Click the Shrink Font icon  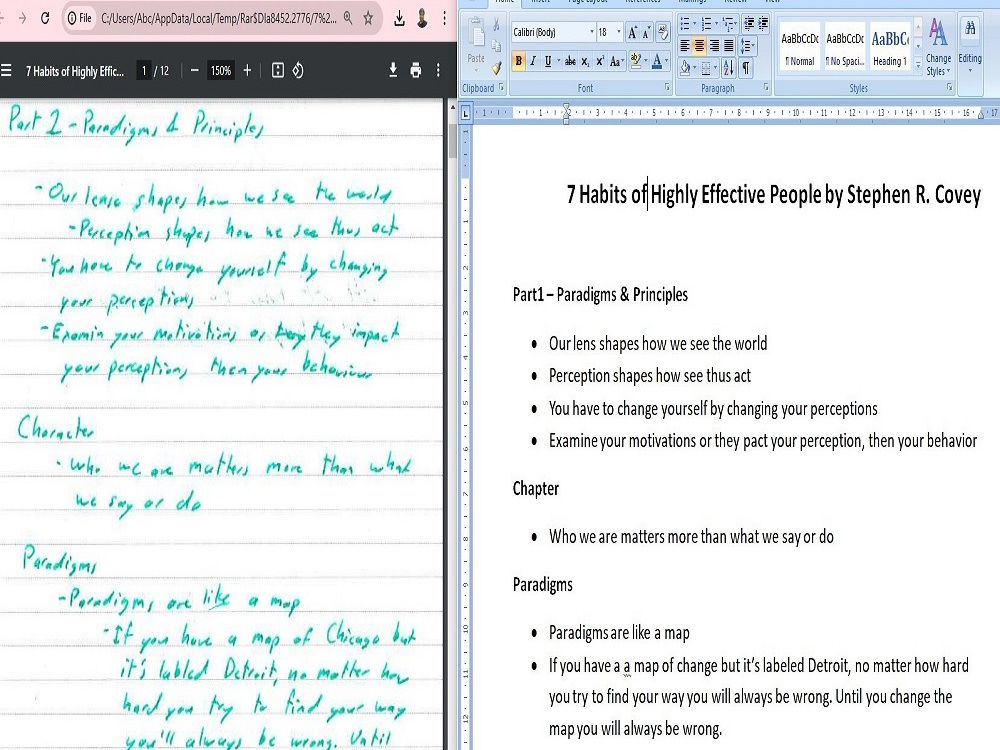[x=646, y=32]
